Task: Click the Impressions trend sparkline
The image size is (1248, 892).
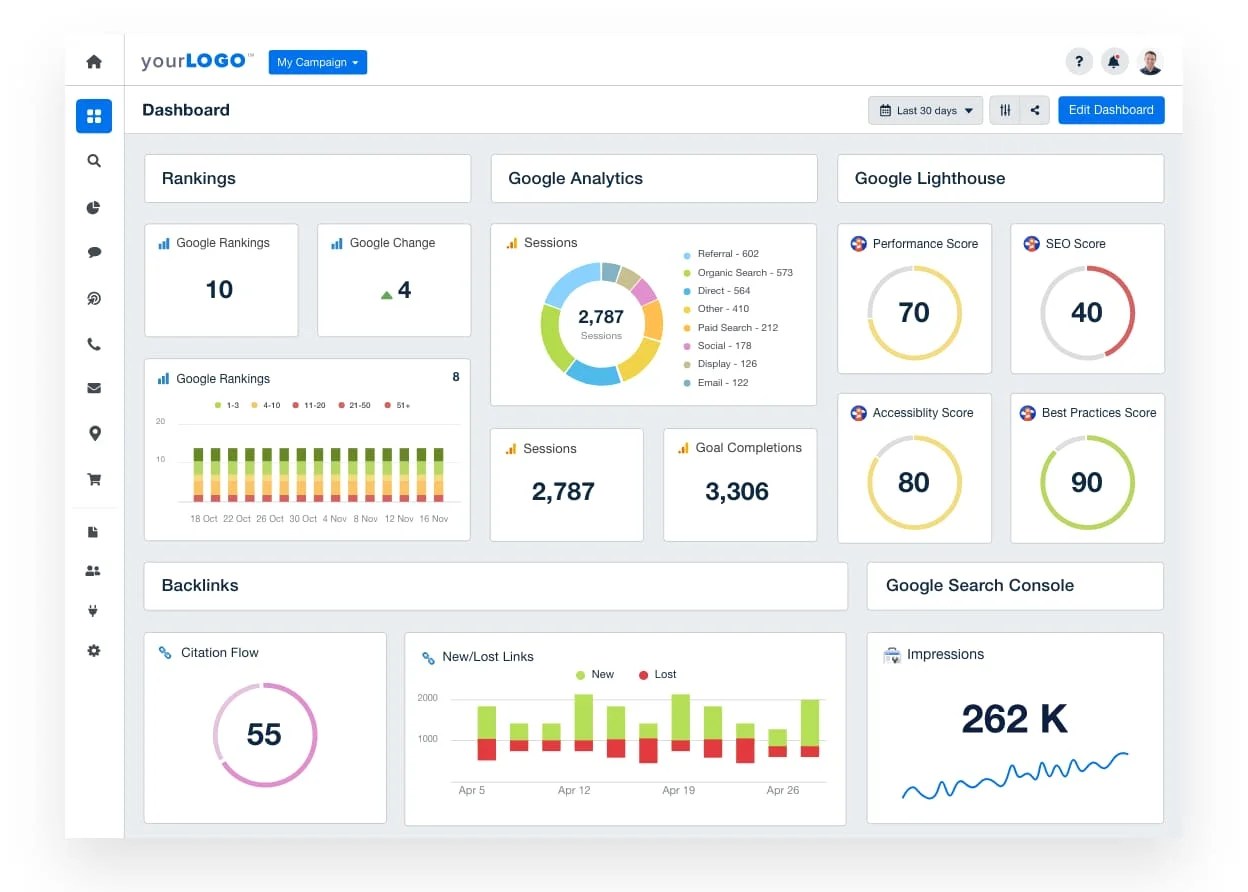Action: pos(1015,776)
